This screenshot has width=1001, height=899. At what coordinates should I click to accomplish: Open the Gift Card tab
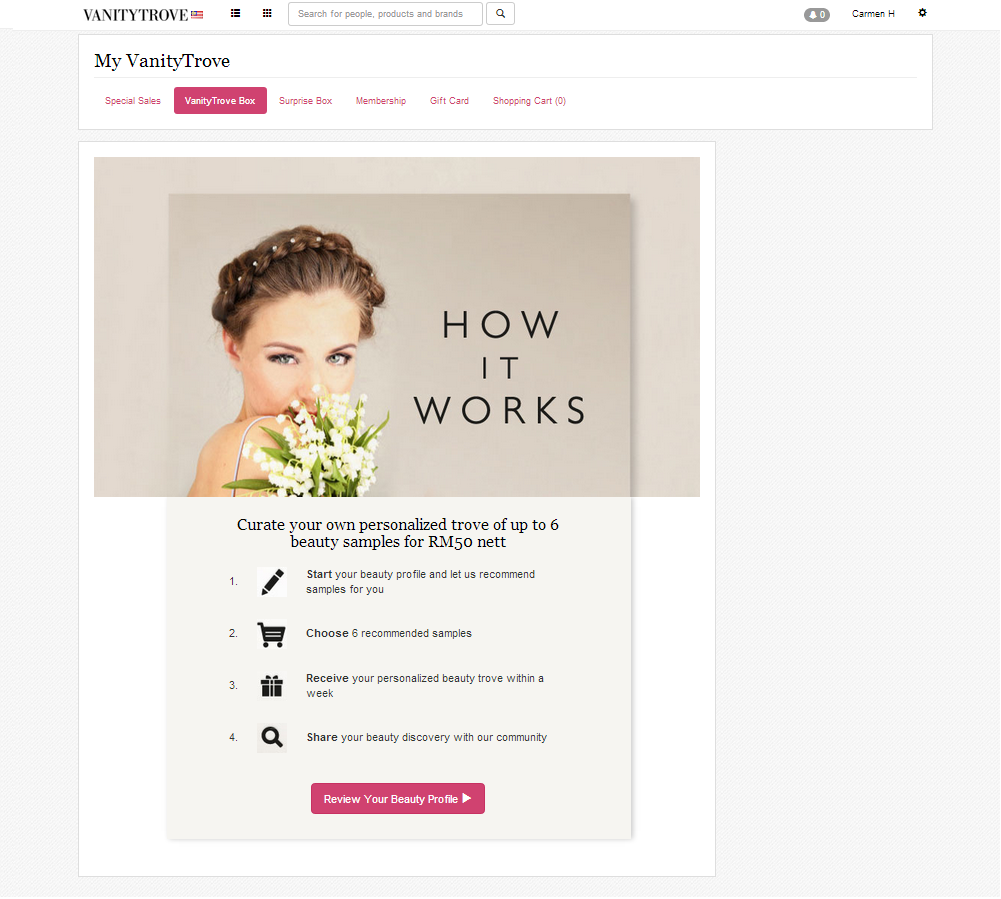click(x=449, y=101)
